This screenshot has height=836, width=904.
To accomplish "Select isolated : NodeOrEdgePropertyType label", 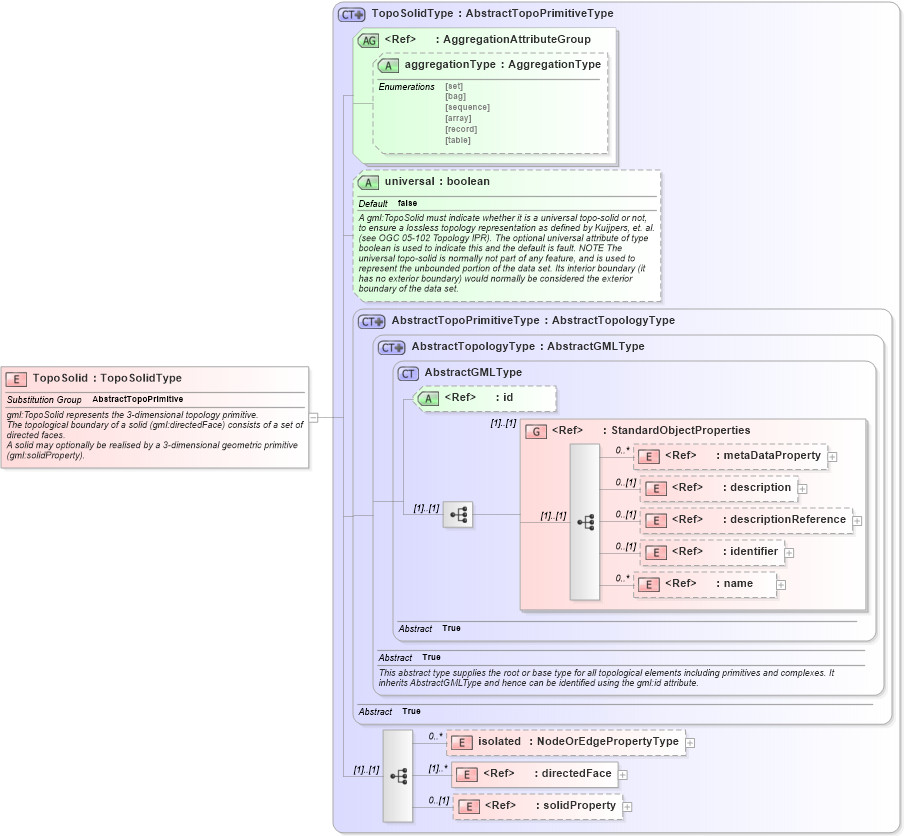I will click(x=578, y=741).
